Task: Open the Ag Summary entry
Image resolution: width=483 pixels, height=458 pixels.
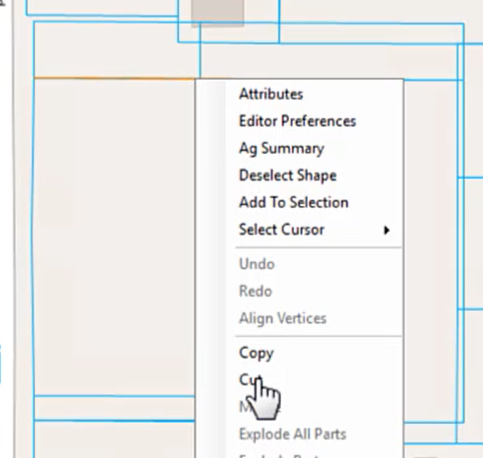Action: (281, 148)
